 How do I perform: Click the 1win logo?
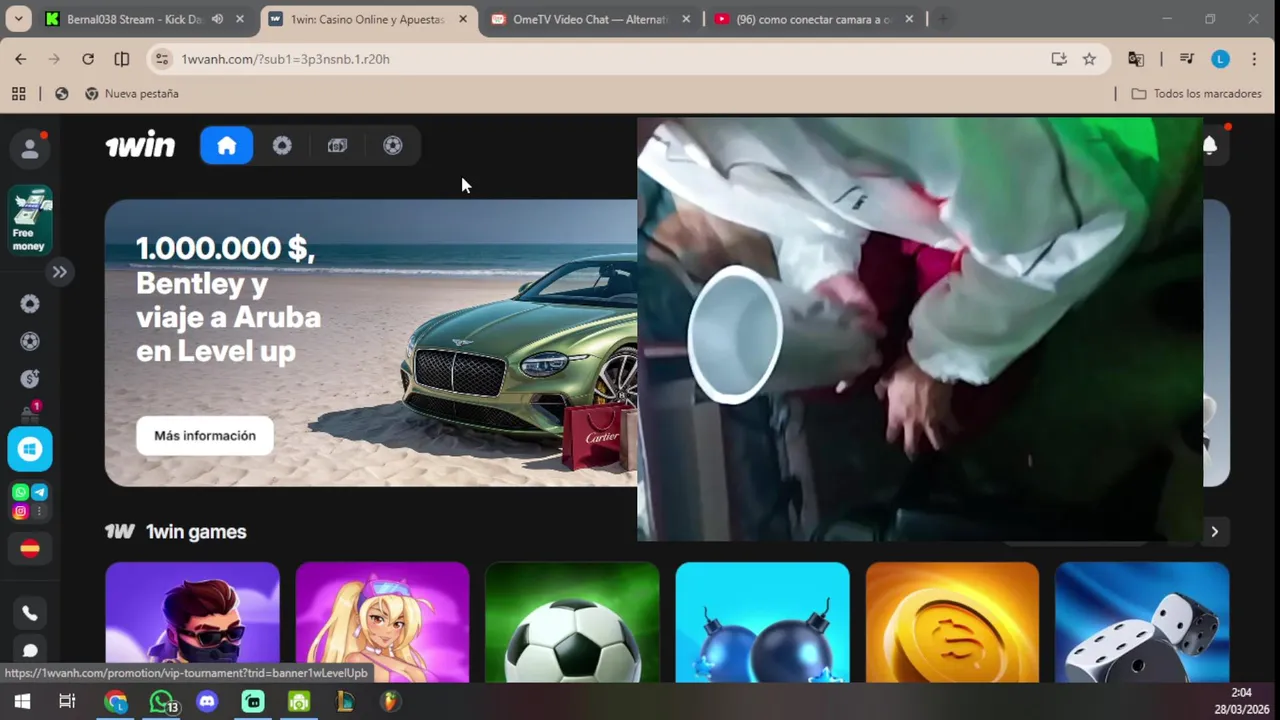(x=140, y=146)
